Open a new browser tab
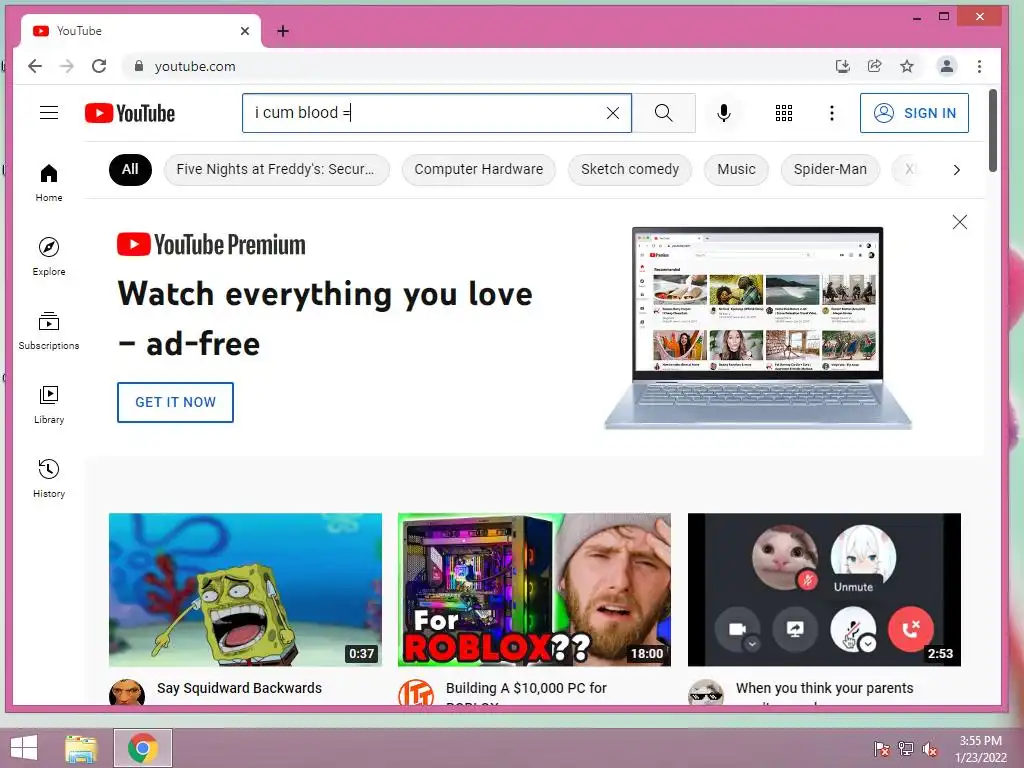The height and width of the screenshot is (768, 1024). (x=283, y=31)
